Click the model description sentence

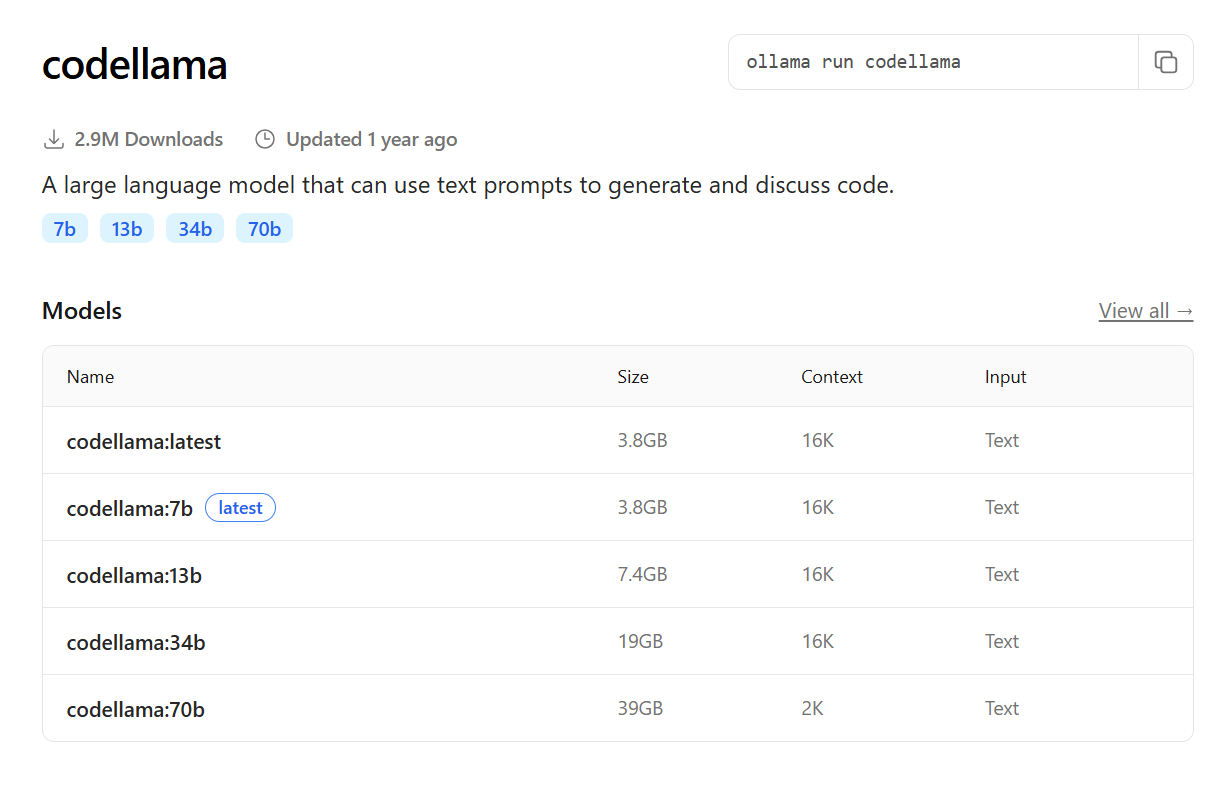pos(468,185)
